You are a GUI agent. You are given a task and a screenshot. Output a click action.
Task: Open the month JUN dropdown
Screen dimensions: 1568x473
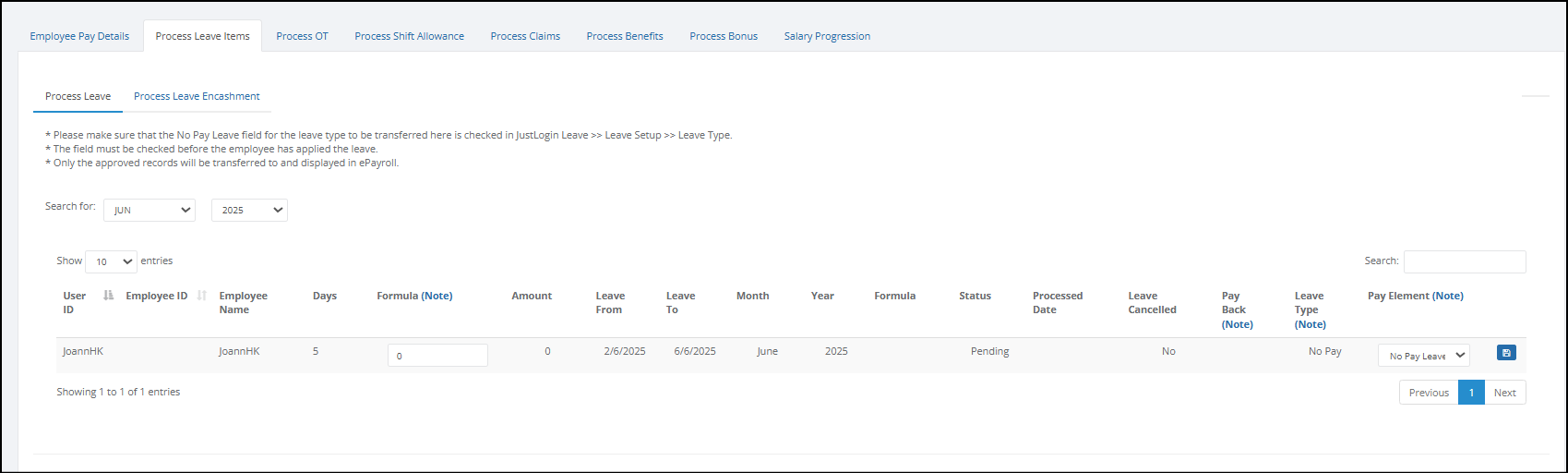point(150,211)
